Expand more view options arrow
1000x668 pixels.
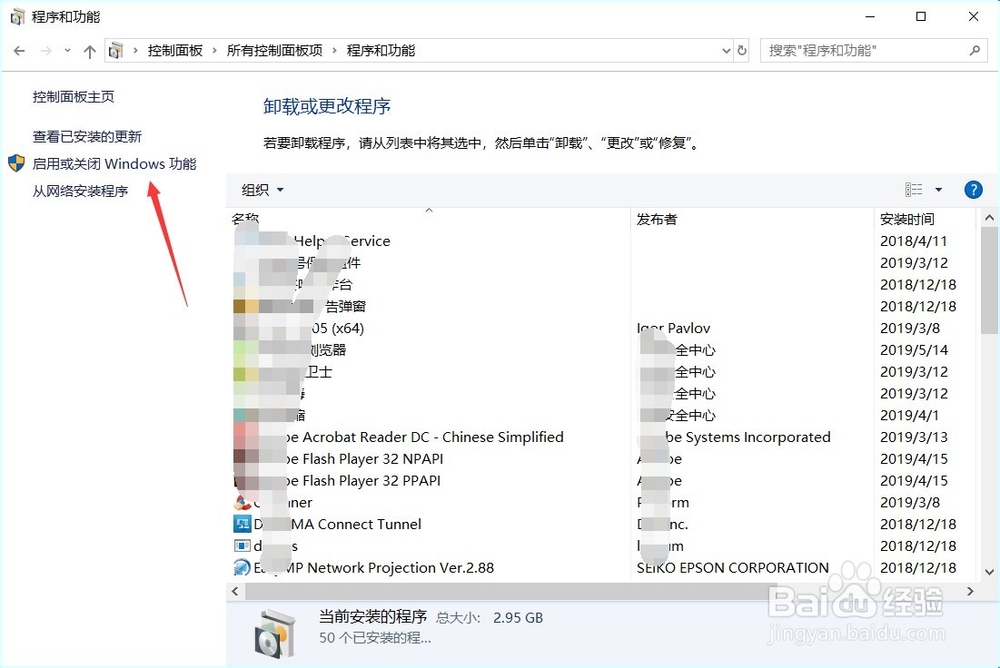938,189
